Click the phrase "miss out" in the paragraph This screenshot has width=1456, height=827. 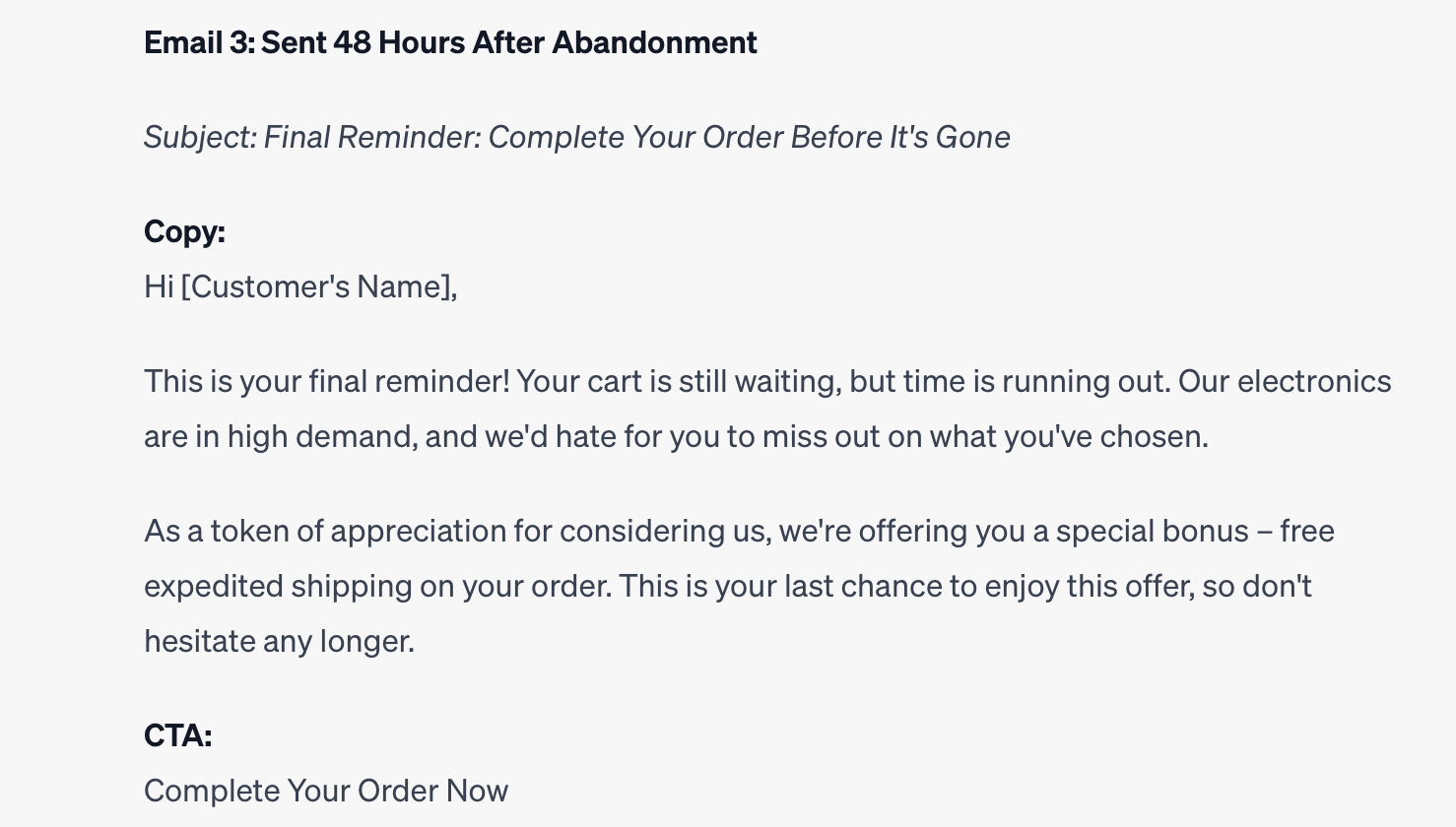pos(821,436)
